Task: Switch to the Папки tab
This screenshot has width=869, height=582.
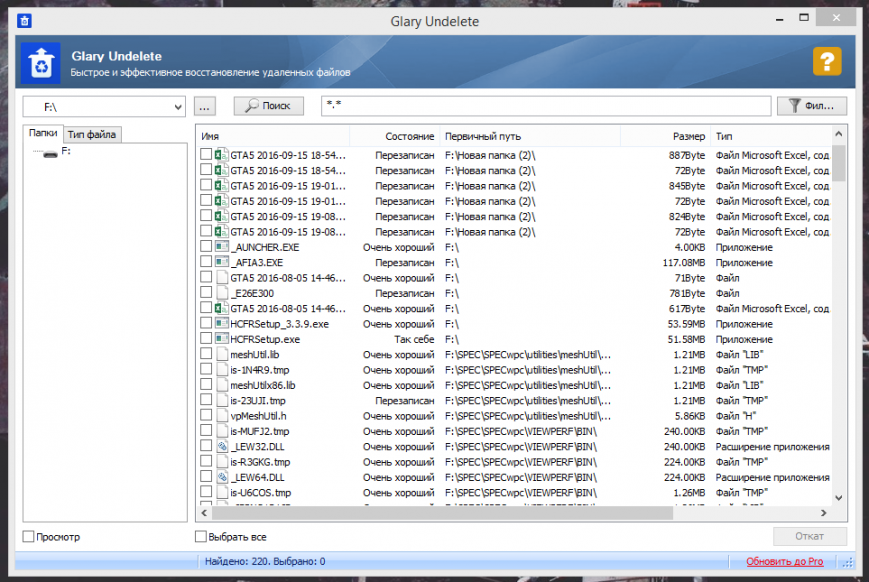Action: pos(43,133)
